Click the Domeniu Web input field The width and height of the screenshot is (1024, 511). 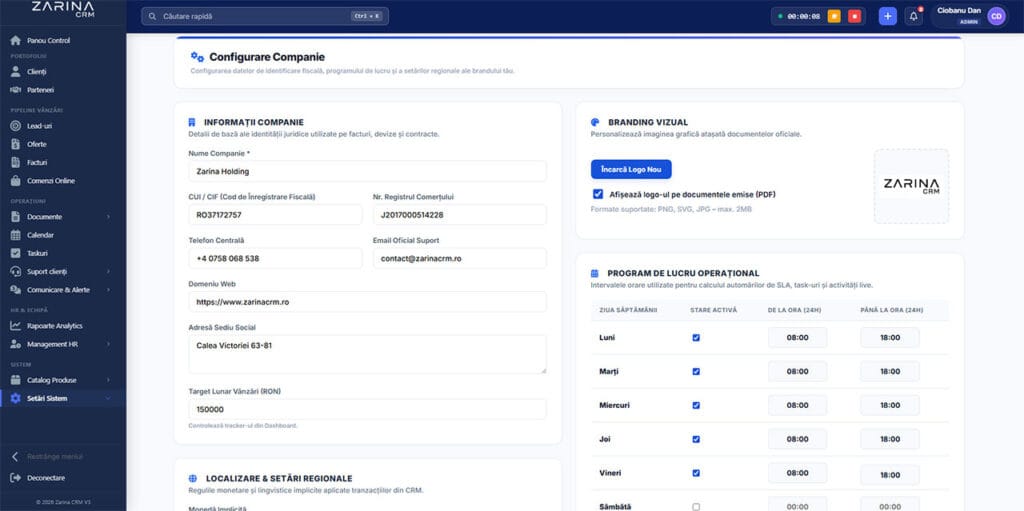point(368,302)
